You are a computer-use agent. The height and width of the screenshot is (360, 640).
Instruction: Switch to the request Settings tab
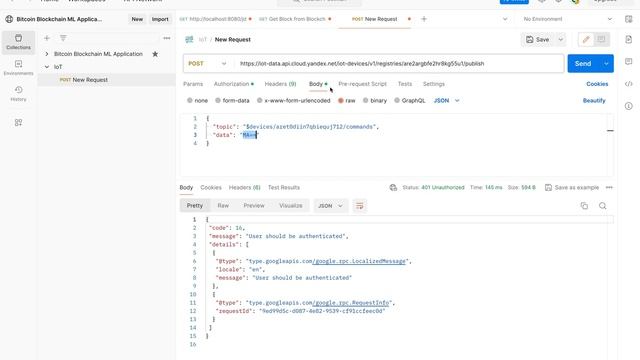[x=433, y=84]
